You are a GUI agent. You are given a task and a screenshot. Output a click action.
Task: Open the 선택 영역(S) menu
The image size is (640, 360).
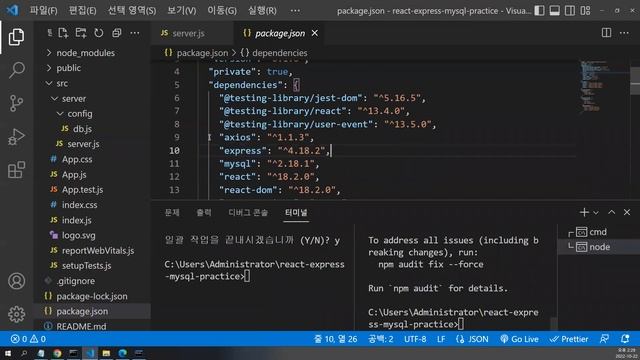[x=131, y=11]
